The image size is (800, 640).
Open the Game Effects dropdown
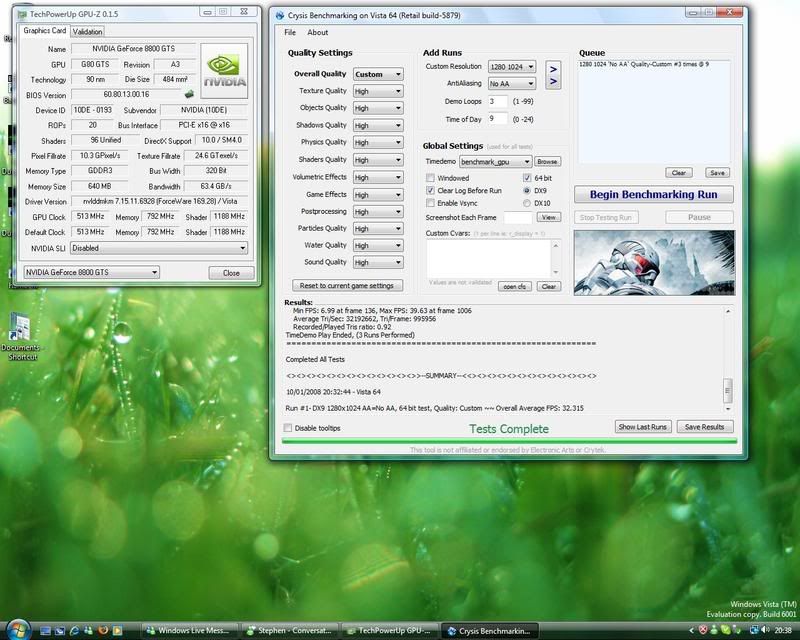pyautogui.click(x=378, y=194)
